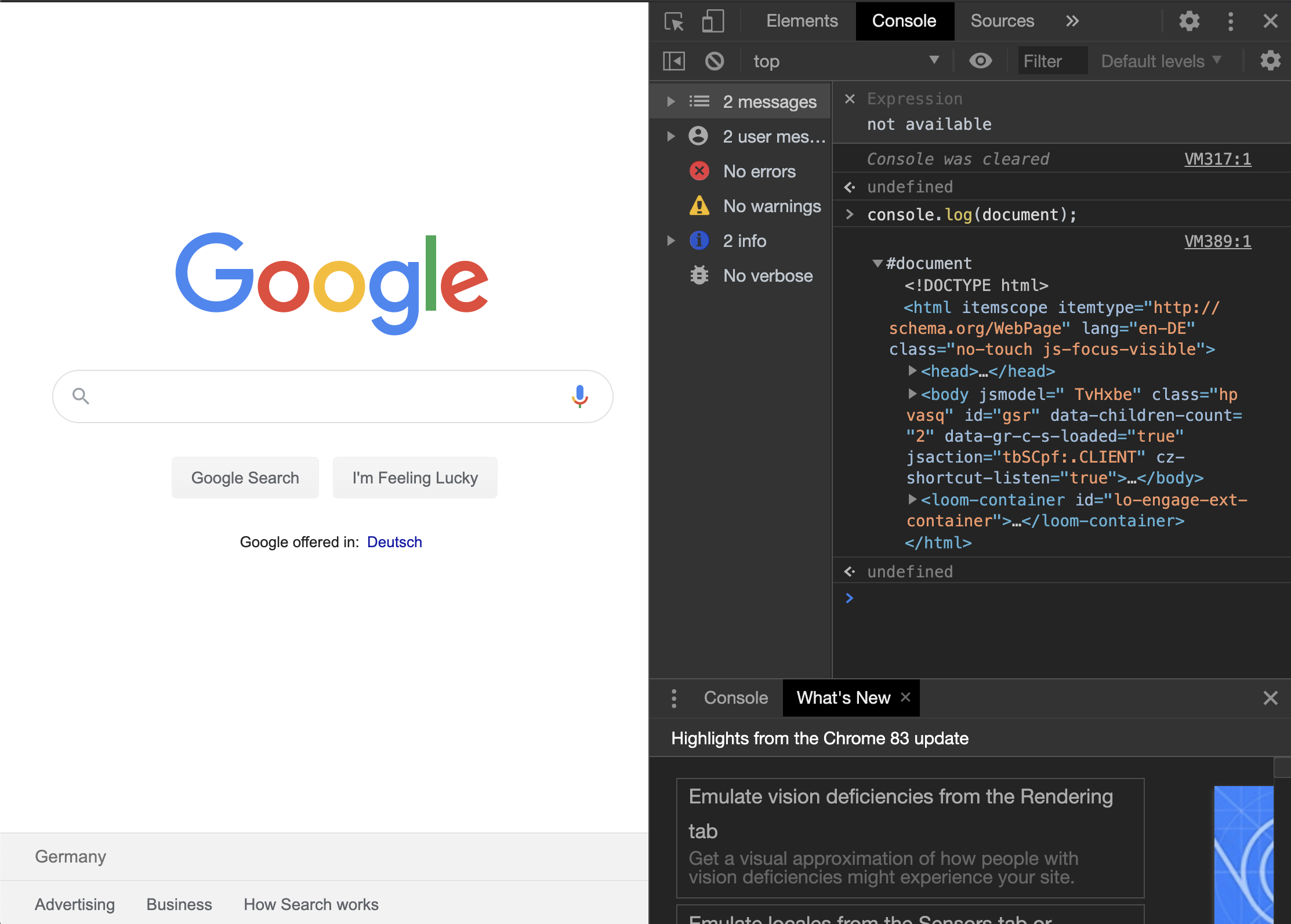This screenshot has height=924, width=1291.
Task: Click the Highlights from the Chrome 83 update heading
Action: (x=820, y=738)
